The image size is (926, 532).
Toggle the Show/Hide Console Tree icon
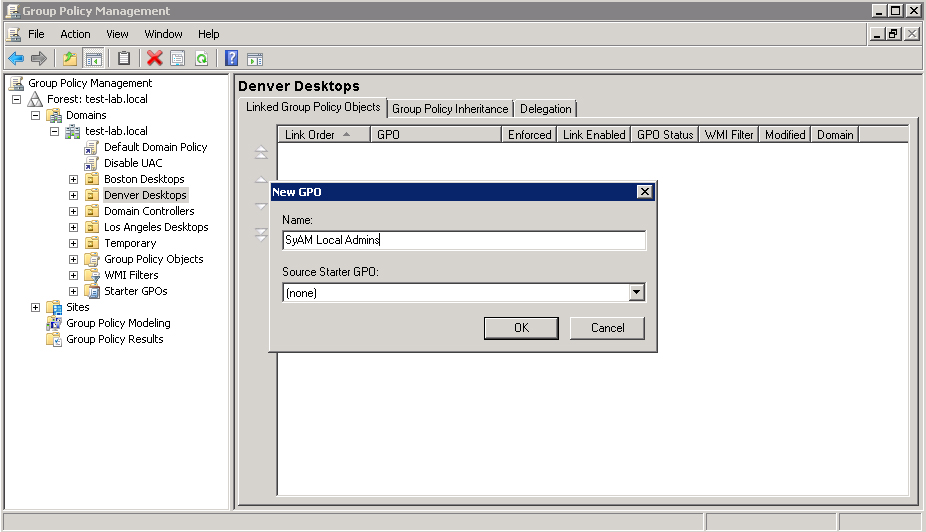pos(93,59)
